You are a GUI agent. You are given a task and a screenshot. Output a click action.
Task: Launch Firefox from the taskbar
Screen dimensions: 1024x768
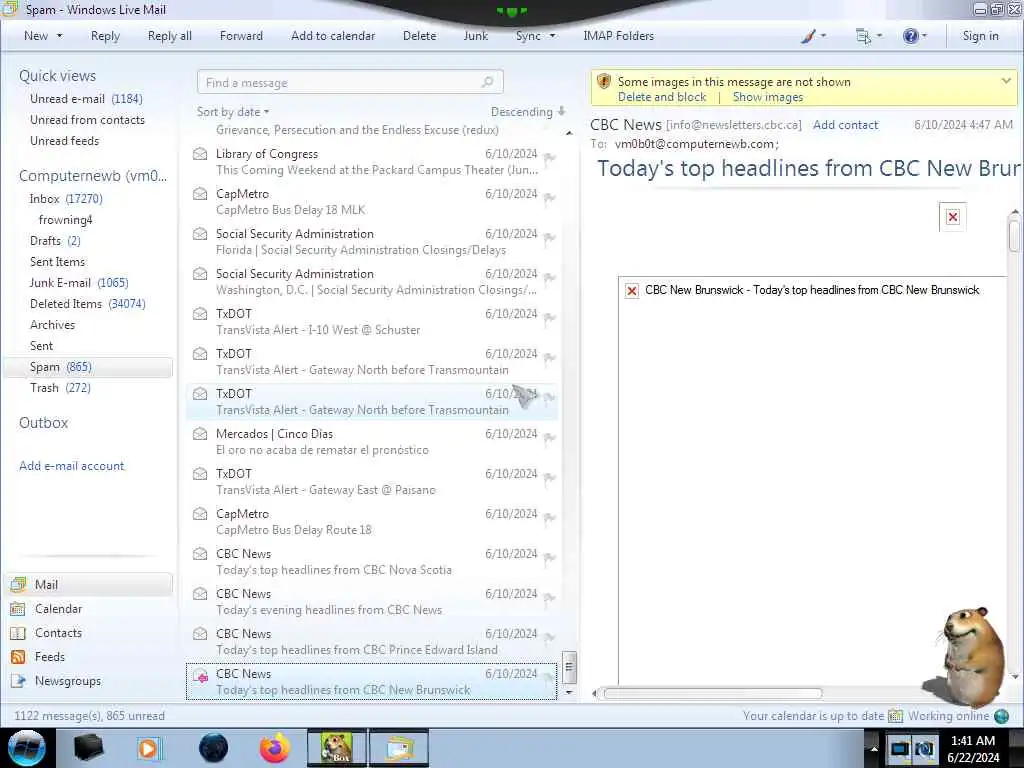274,748
